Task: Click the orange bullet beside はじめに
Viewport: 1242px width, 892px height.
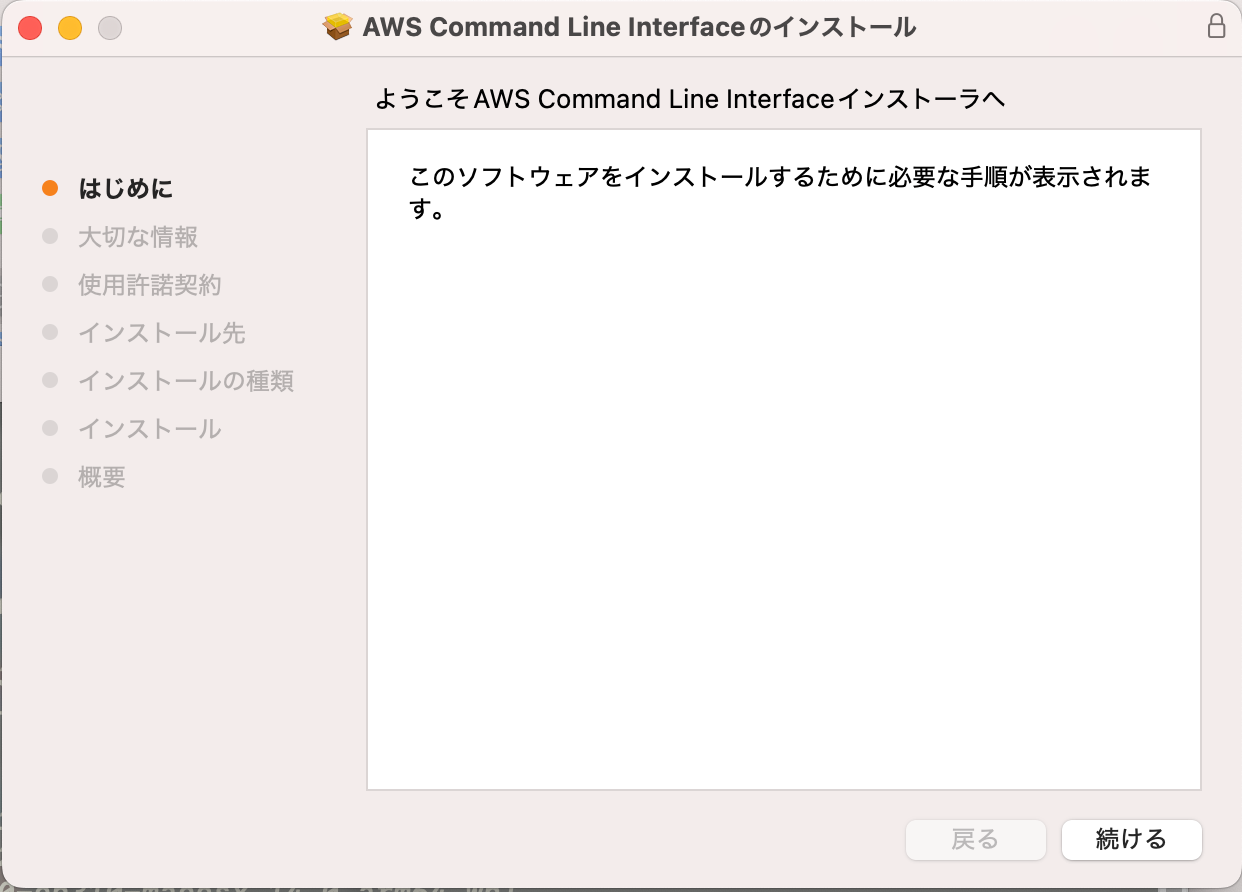Action: point(50,188)
